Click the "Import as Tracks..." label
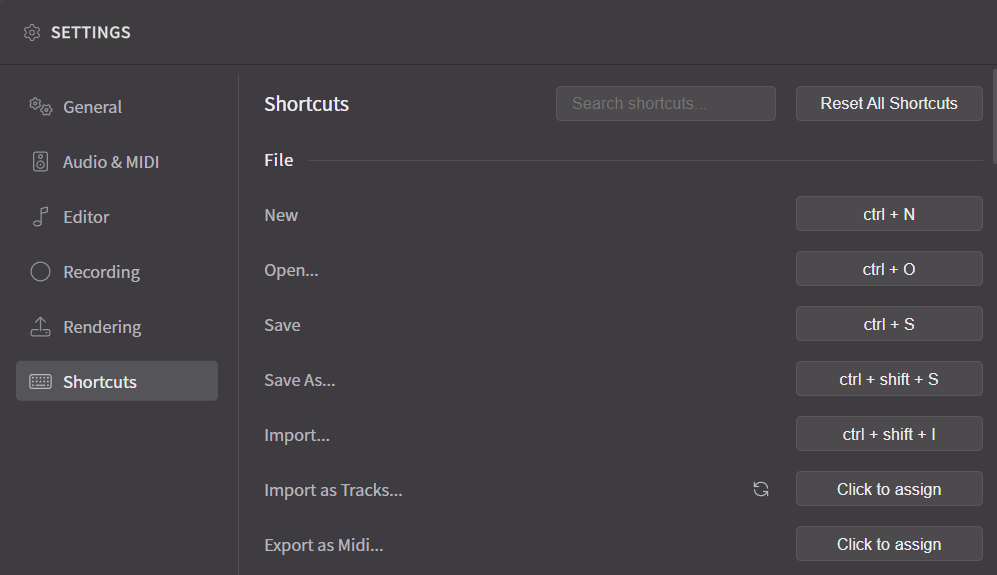This screenshot has width=997, height=575. tap(333, 490)
